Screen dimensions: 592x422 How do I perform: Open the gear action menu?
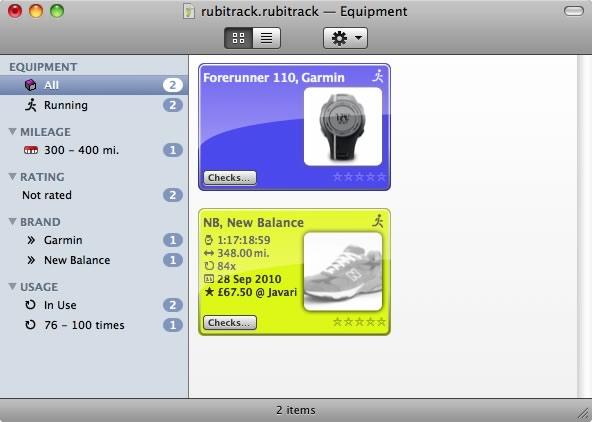[345, 38]
